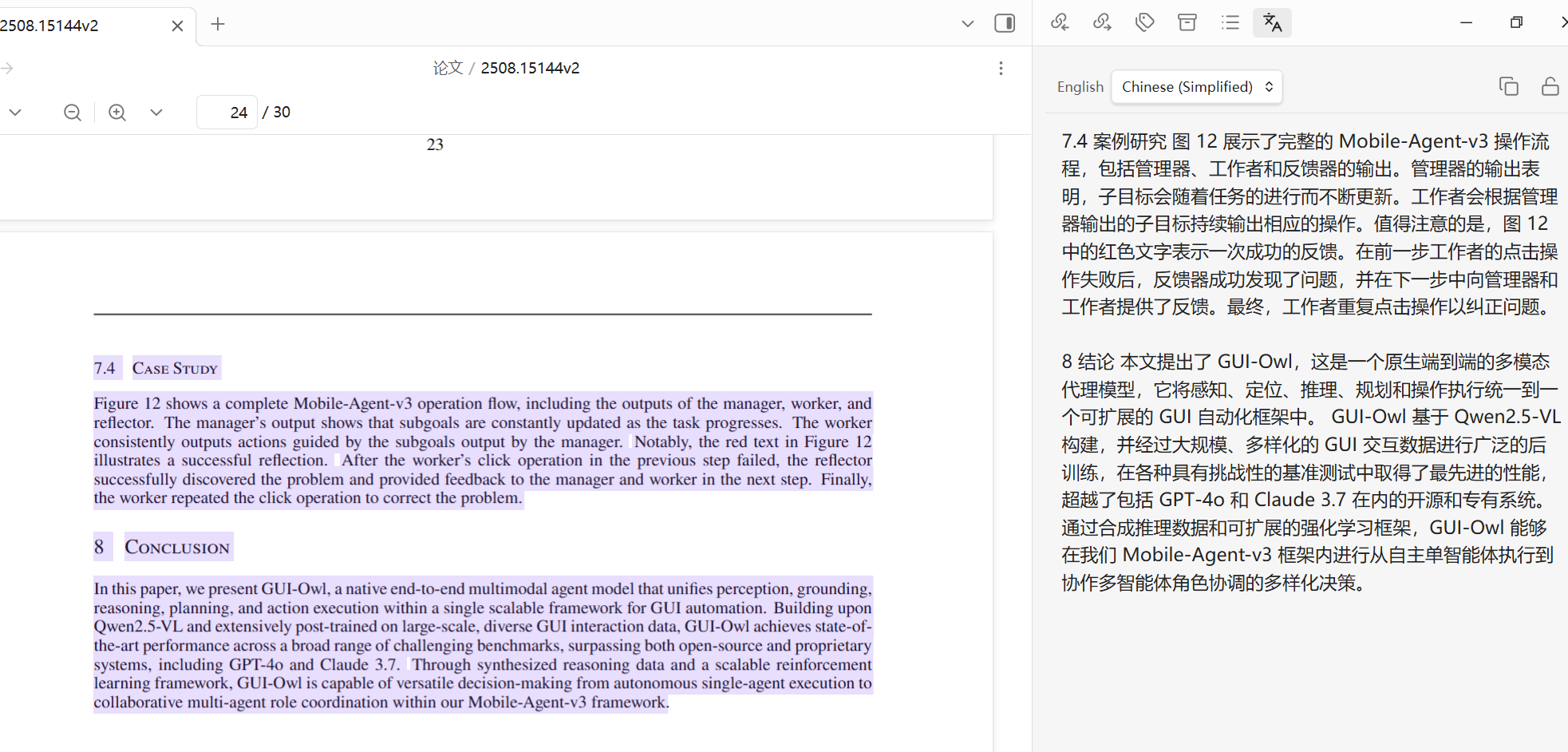Navigate forward with the arrow icon

pos(7,68)
